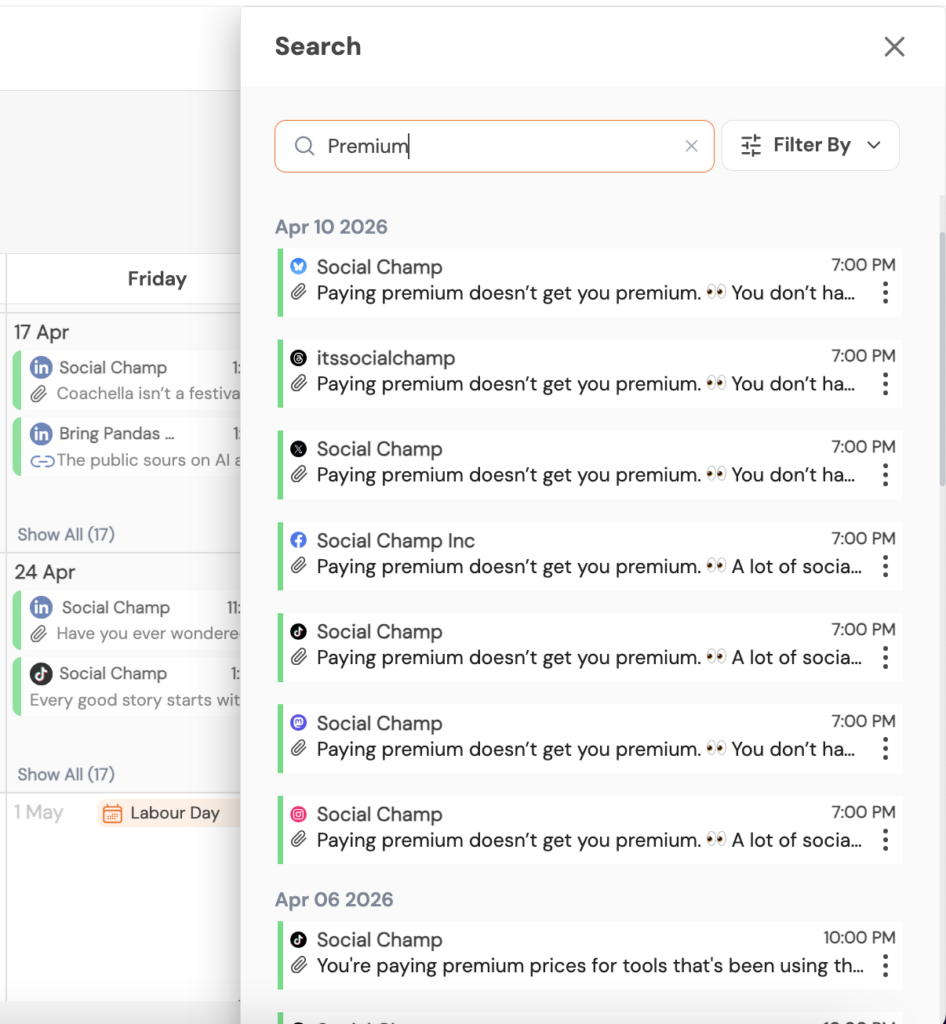Click the Filter By chevron arrow
This screenshot has width=946, height=1024.
pos(874,145)
